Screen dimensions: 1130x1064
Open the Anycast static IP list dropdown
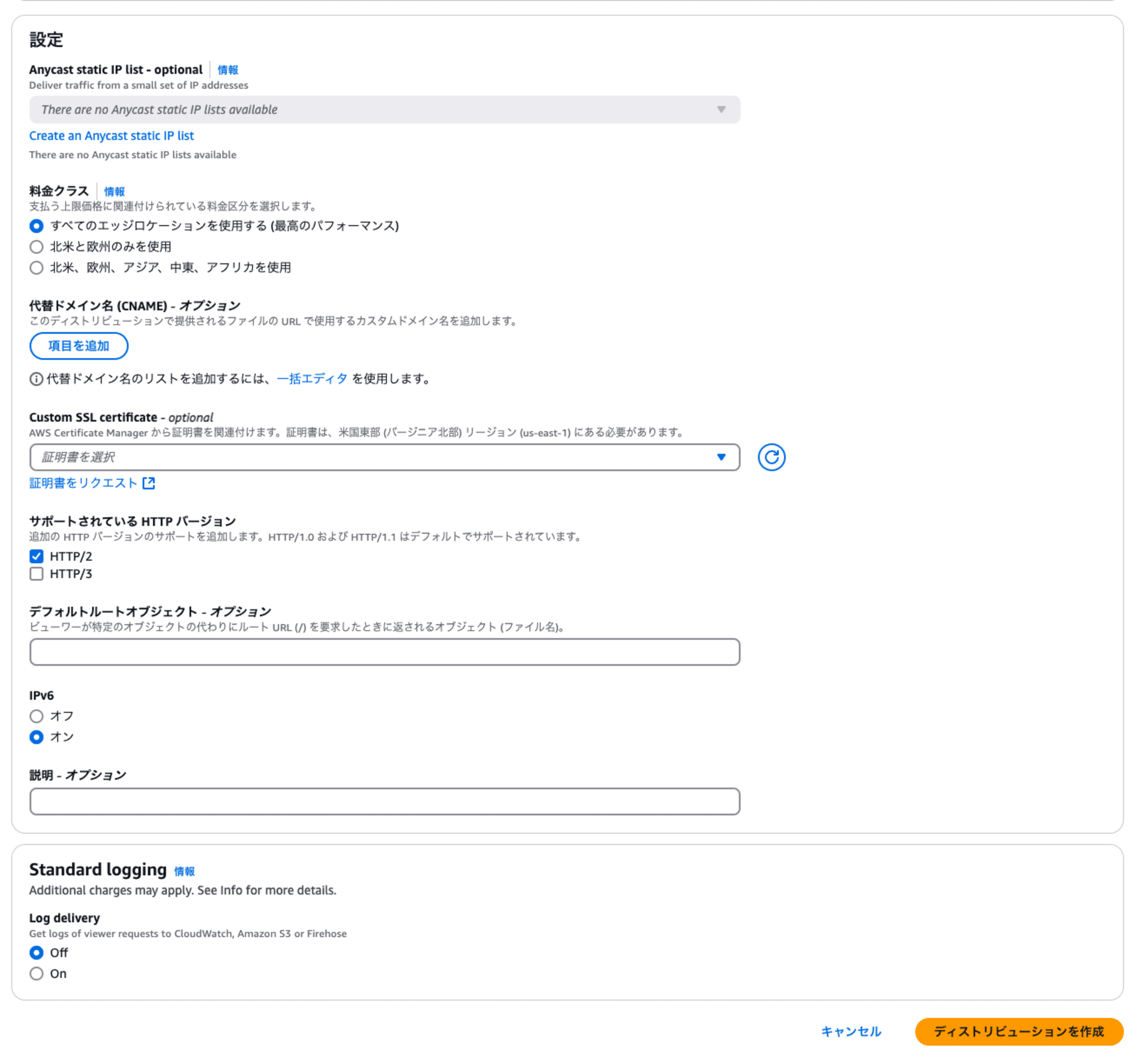385,110
